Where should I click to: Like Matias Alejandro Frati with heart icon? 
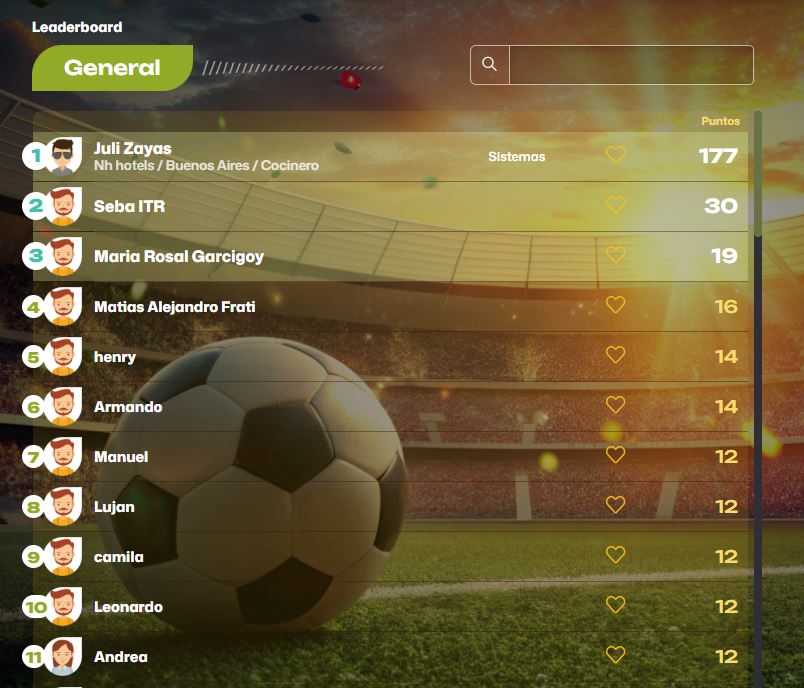click(615, 305)
